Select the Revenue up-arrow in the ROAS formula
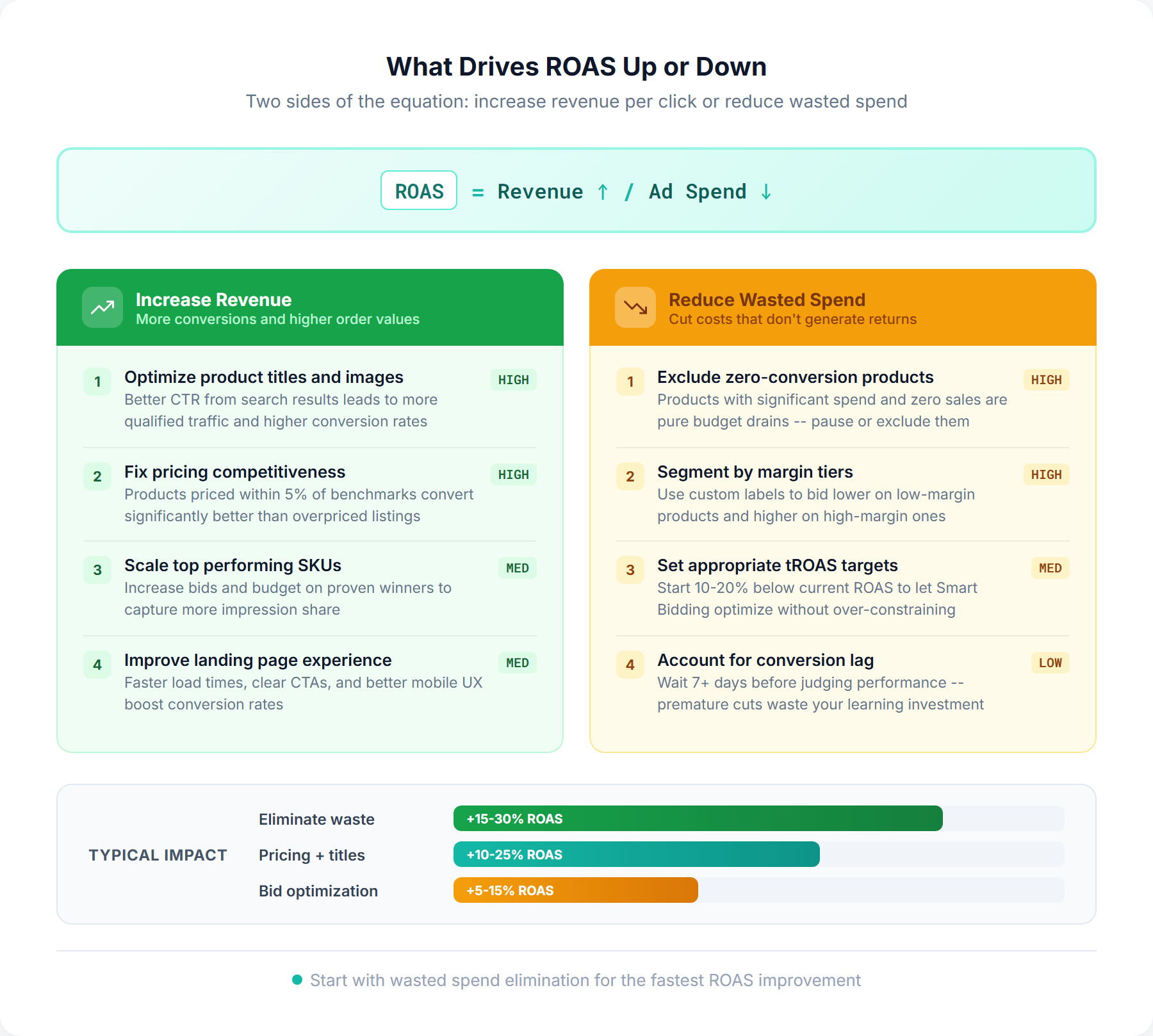This screenshot has height=1036, width=1153. click(602, 191)
